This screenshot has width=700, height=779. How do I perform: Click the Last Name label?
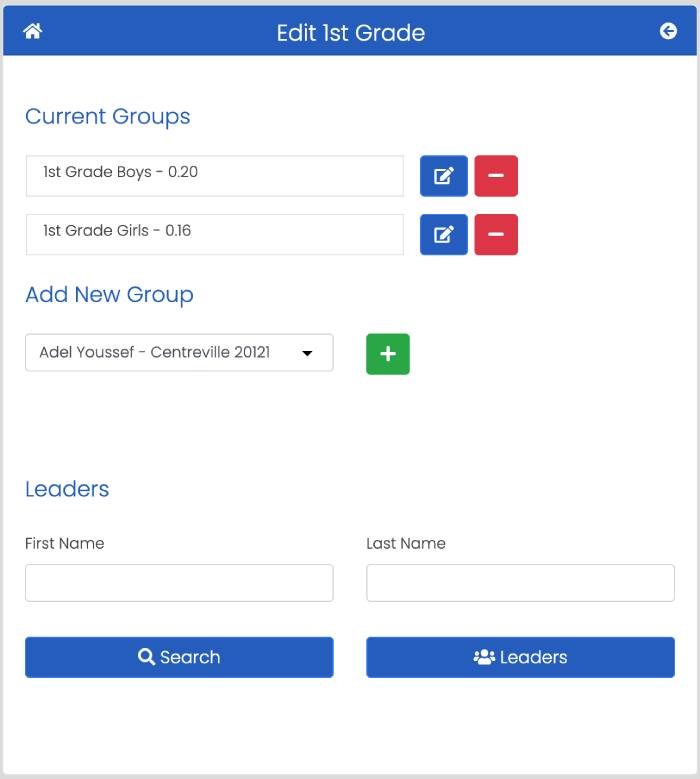tap(406, 543)
